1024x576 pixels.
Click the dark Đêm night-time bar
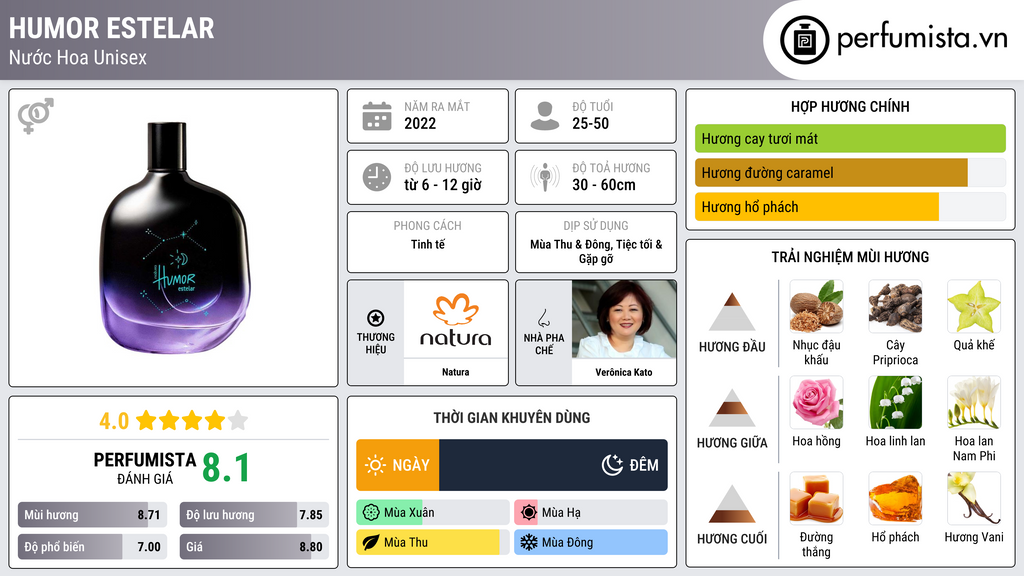(x=553, y=465)
